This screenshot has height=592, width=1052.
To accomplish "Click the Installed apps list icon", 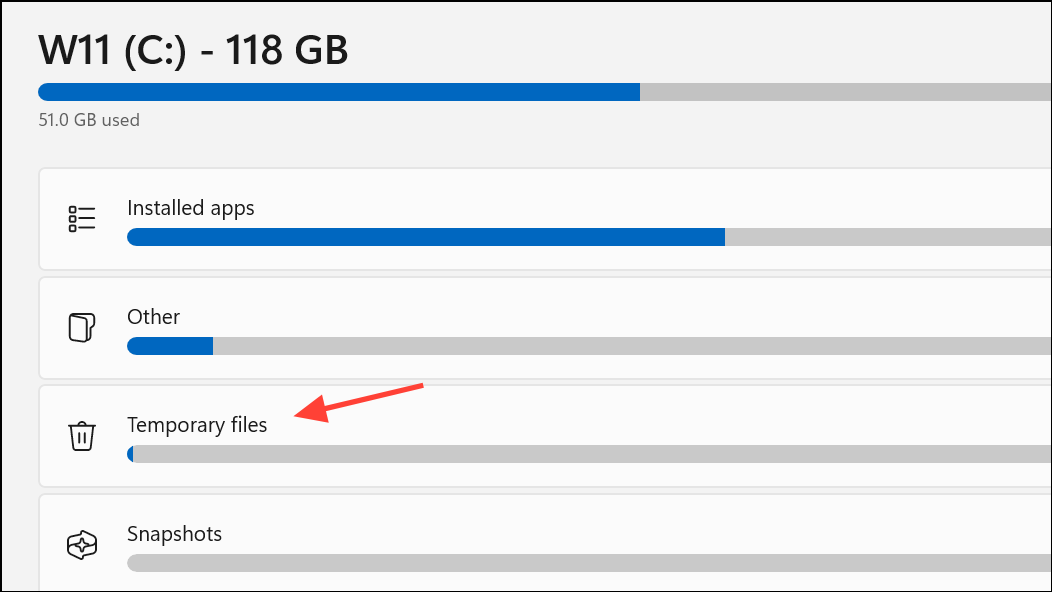I will (x=83, y=218).
